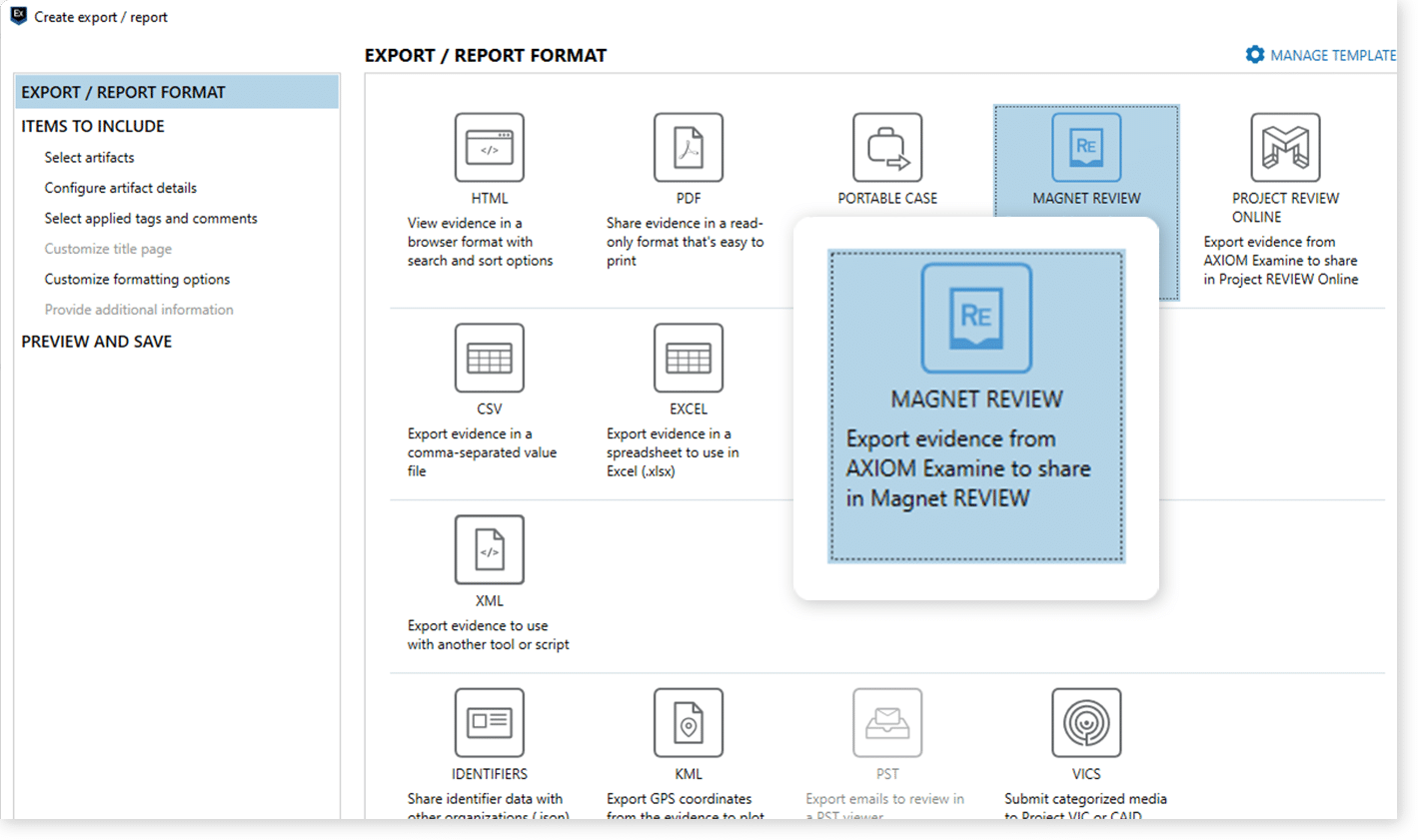Click the CSV format label

(490, 410)
